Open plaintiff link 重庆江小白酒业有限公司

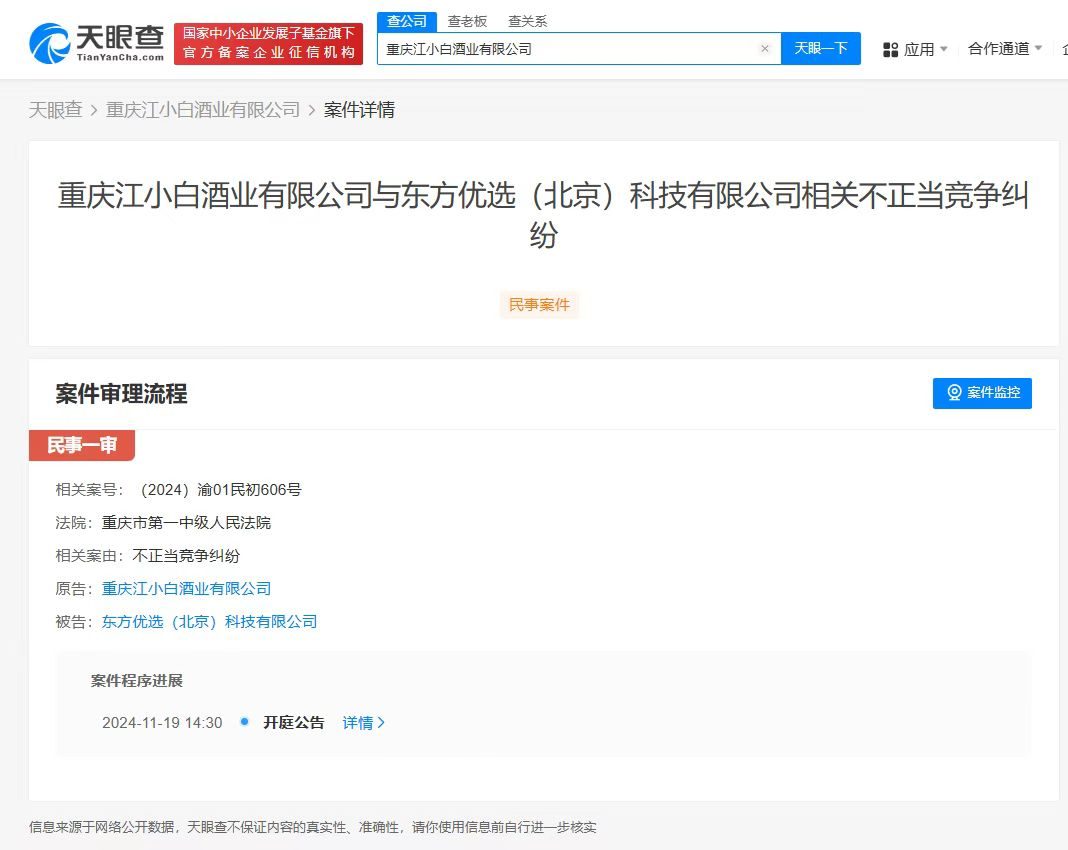point(186,588)
